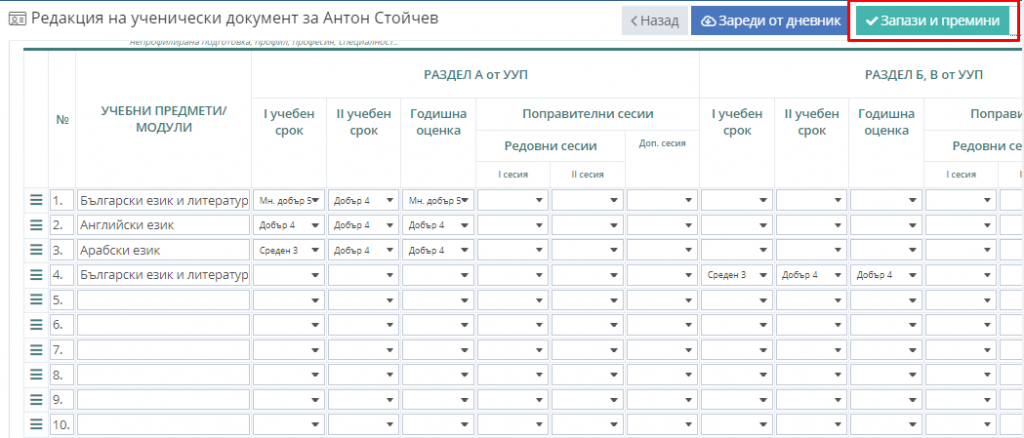
Task: Open row 3 first term dropdown showing Среден 3
Action: pos(289,250)
